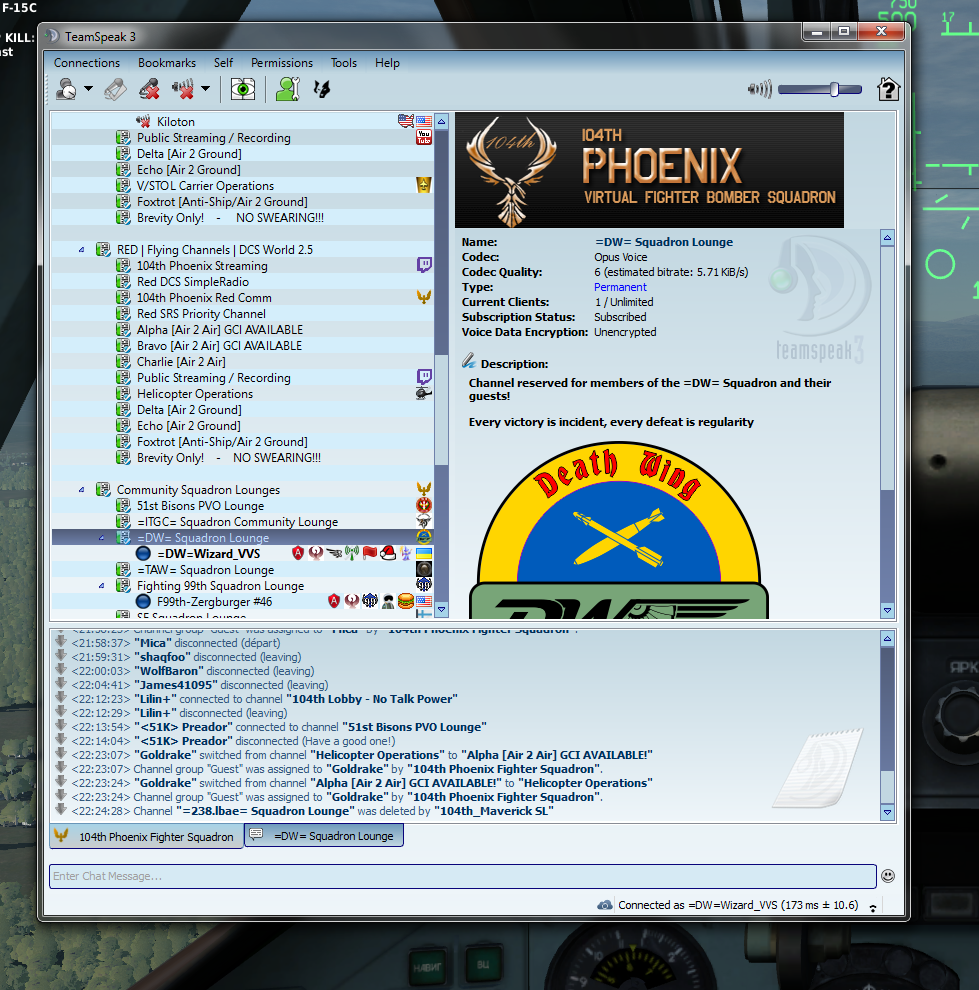Collapse the Community Squadron Lounges group
979x990 pixels.
(x=81, y=490)
